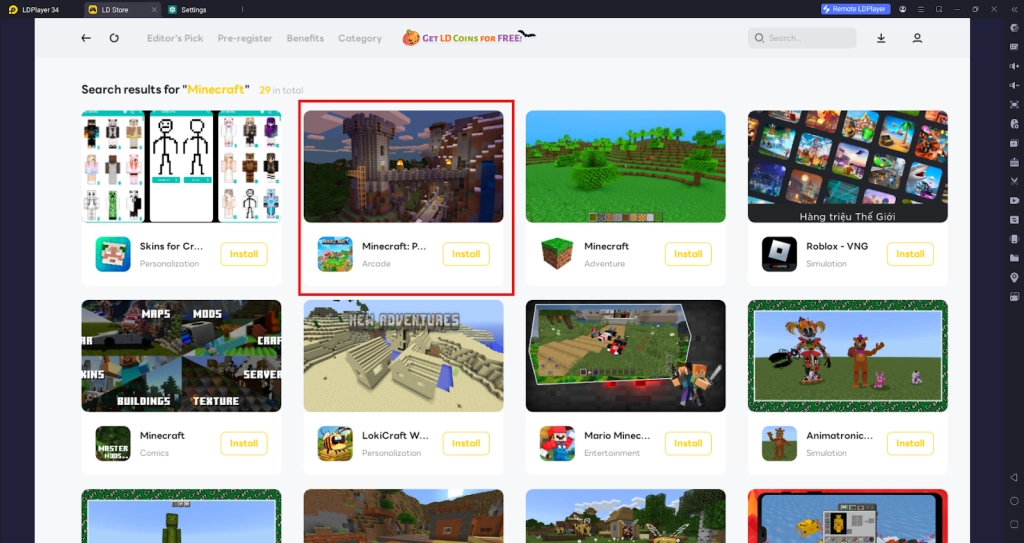
Task: Open the Category section
Action: point(360,38)
